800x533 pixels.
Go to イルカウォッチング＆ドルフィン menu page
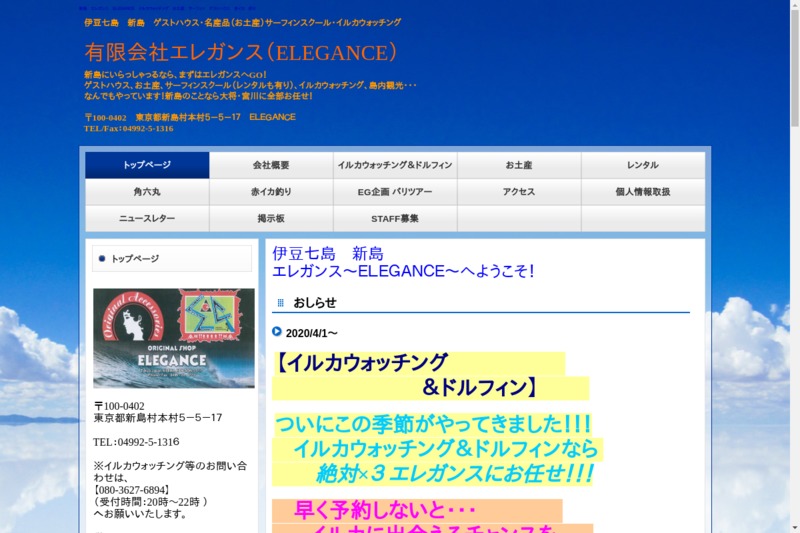395,165
